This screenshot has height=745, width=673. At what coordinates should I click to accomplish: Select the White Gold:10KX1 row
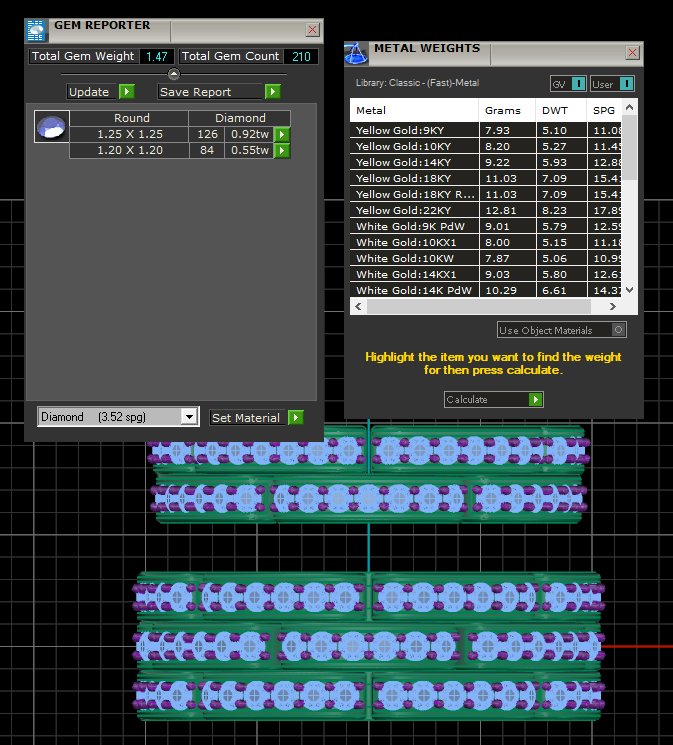[x=486, y=242]
